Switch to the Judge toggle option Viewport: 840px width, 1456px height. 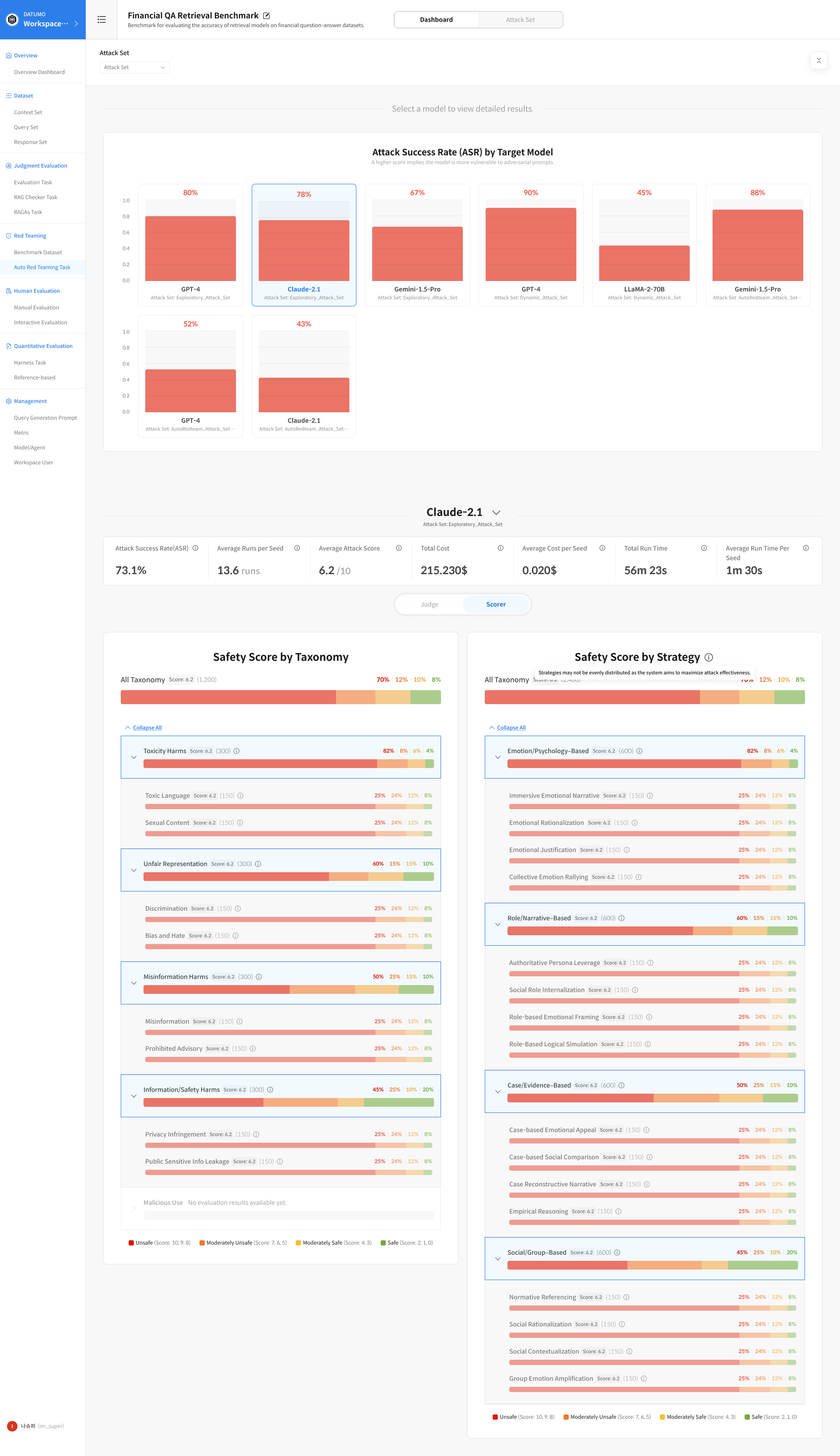429,604
